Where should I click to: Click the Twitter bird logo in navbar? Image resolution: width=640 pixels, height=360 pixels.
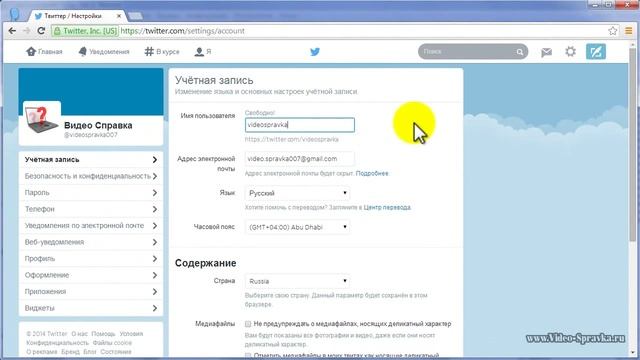point(315,52)
